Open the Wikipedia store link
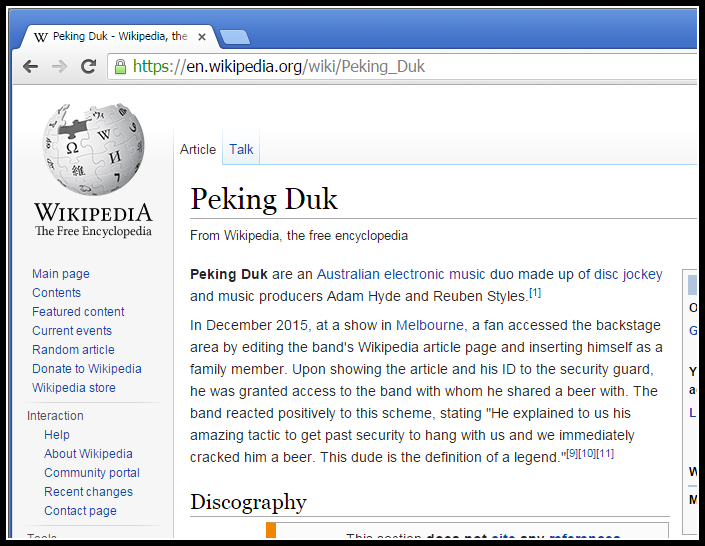Viewport: 705px width, 546px height. pyautogui.click(x=74, y=387)
